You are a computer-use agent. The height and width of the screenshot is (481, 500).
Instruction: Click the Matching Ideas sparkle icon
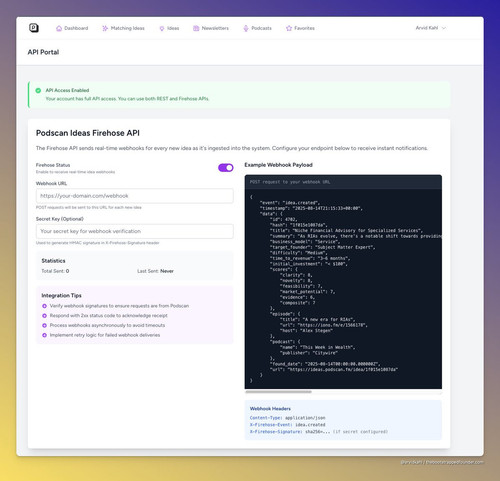[x=105, y=28]
